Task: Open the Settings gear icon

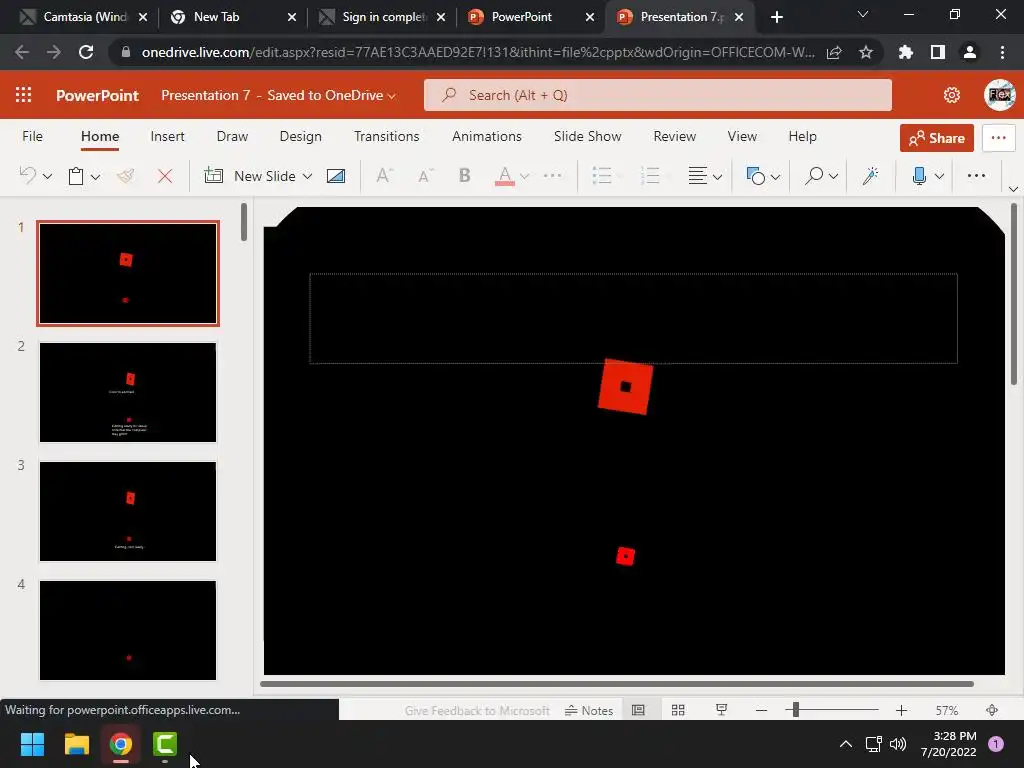Action: tap(952, 95)
